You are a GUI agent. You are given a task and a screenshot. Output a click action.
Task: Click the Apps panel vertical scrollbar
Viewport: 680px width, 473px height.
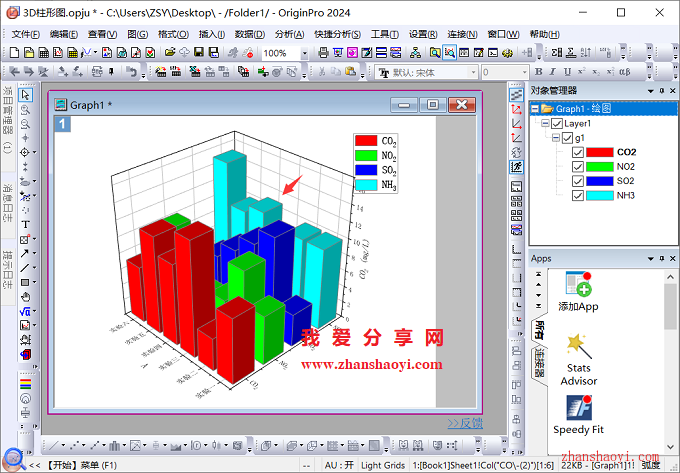pos(670,362)
